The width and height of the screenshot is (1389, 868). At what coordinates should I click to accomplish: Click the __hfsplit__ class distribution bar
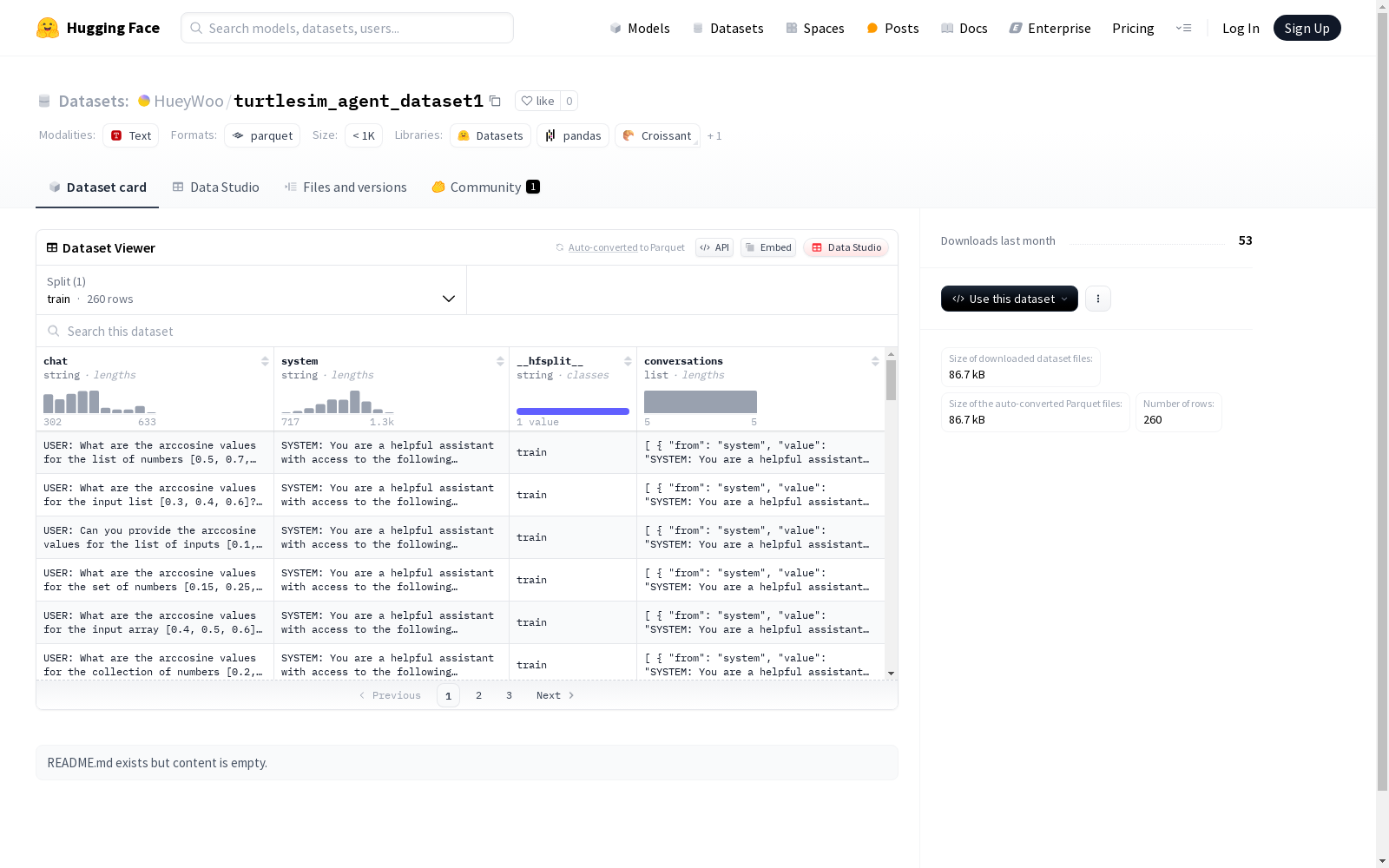point(573,411)
